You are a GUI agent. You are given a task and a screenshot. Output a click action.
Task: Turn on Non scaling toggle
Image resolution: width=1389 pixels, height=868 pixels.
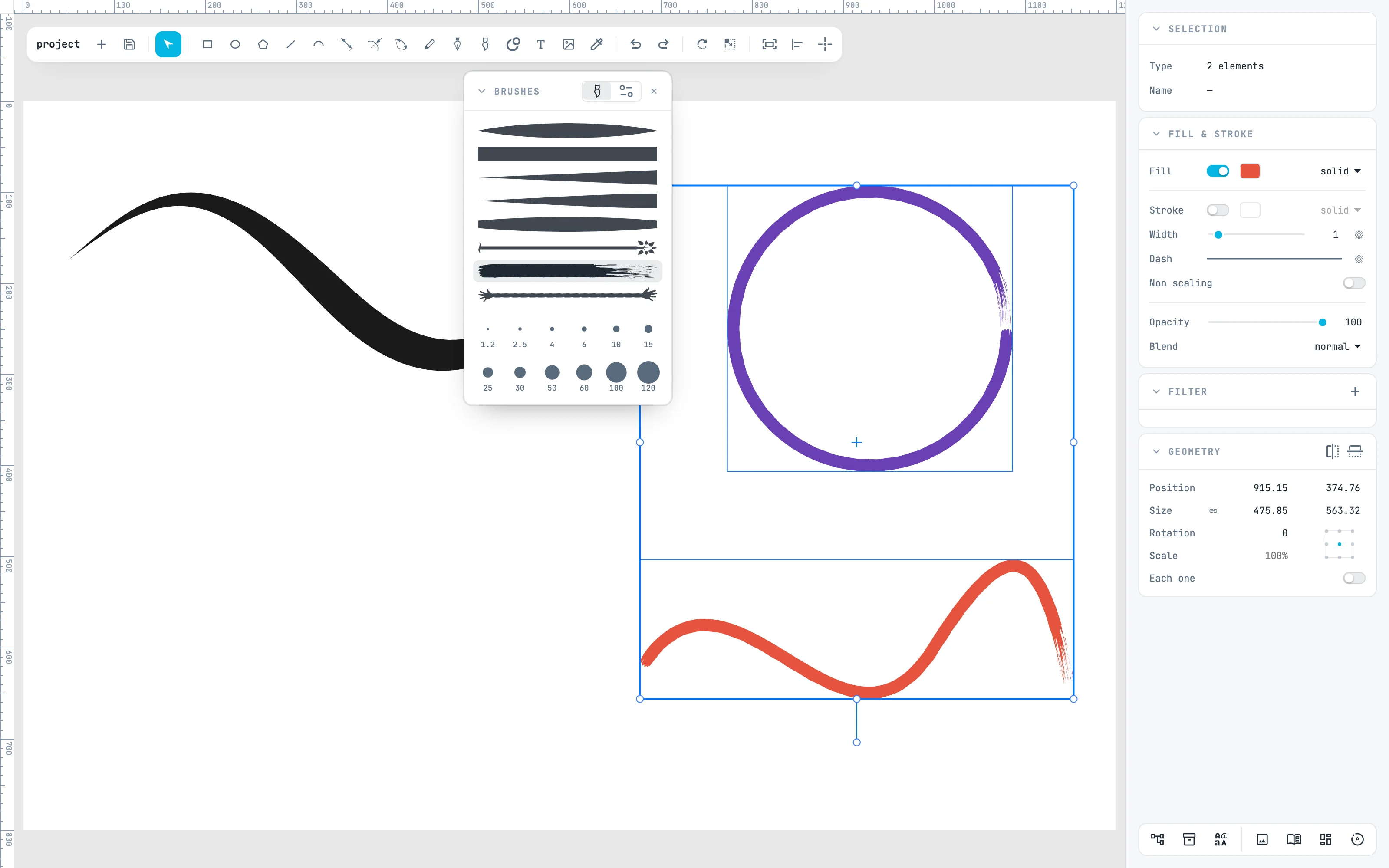click(1354, 283)
